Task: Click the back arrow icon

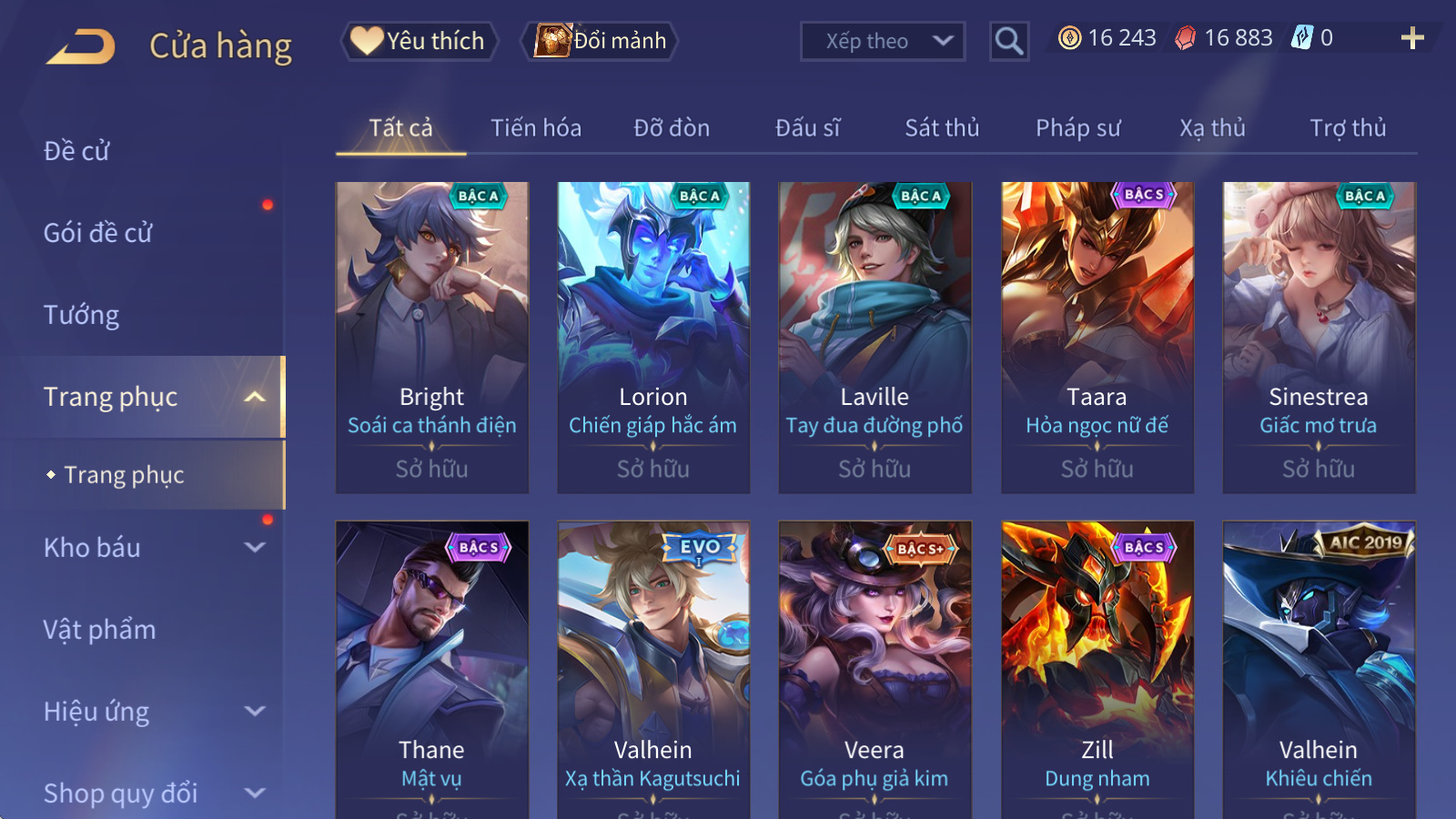Action: [81, 46]
